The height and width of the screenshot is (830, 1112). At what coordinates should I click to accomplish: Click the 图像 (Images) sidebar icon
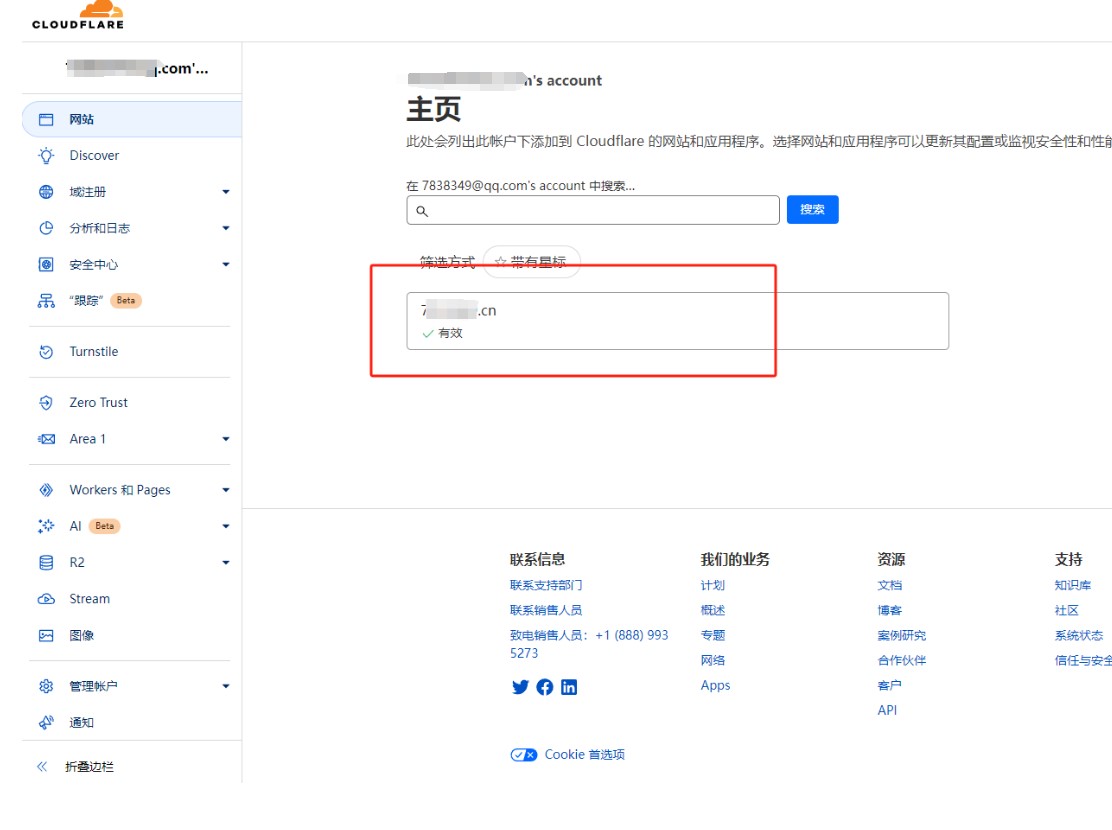click(x=46, y=636)
